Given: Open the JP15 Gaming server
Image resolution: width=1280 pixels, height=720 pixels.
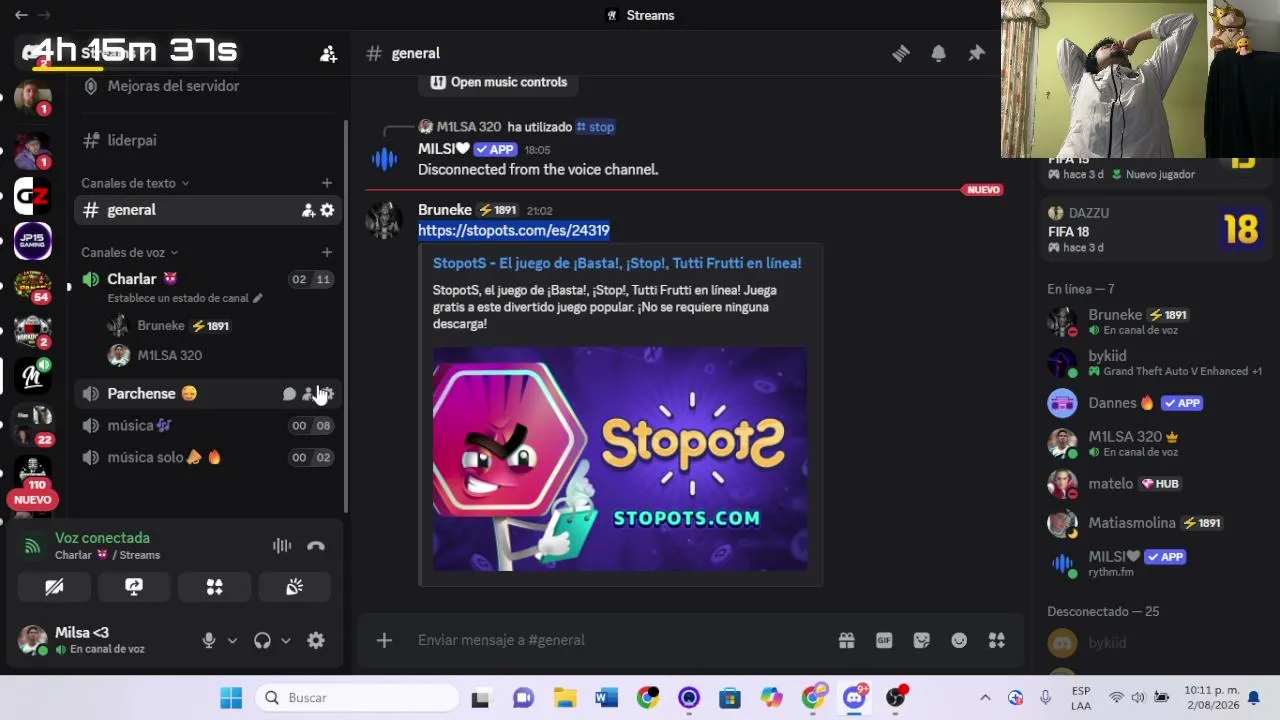Looking at the screenshot, I should 32,241.
